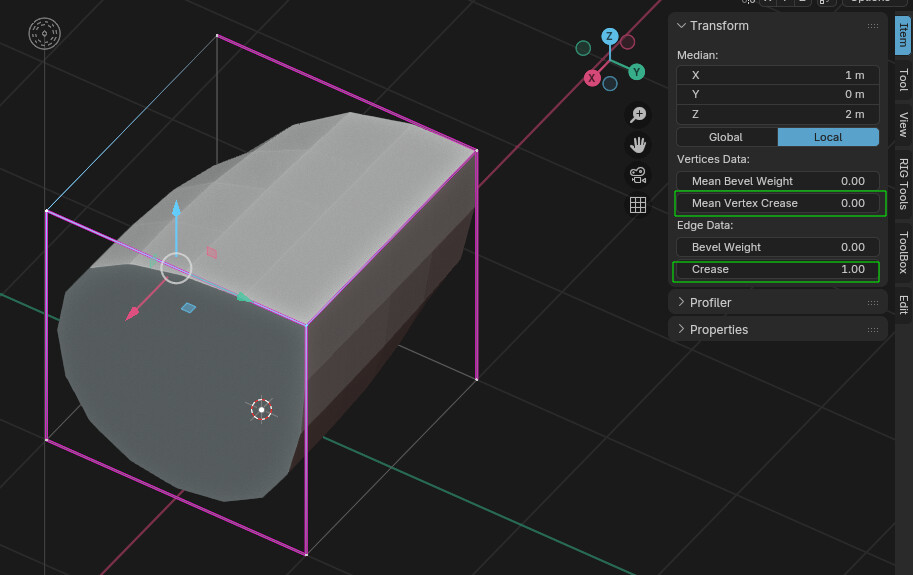The height and width of the screenshot is (575, 913).
Task: Click the Median X value field
Action: tap(777, 75)
